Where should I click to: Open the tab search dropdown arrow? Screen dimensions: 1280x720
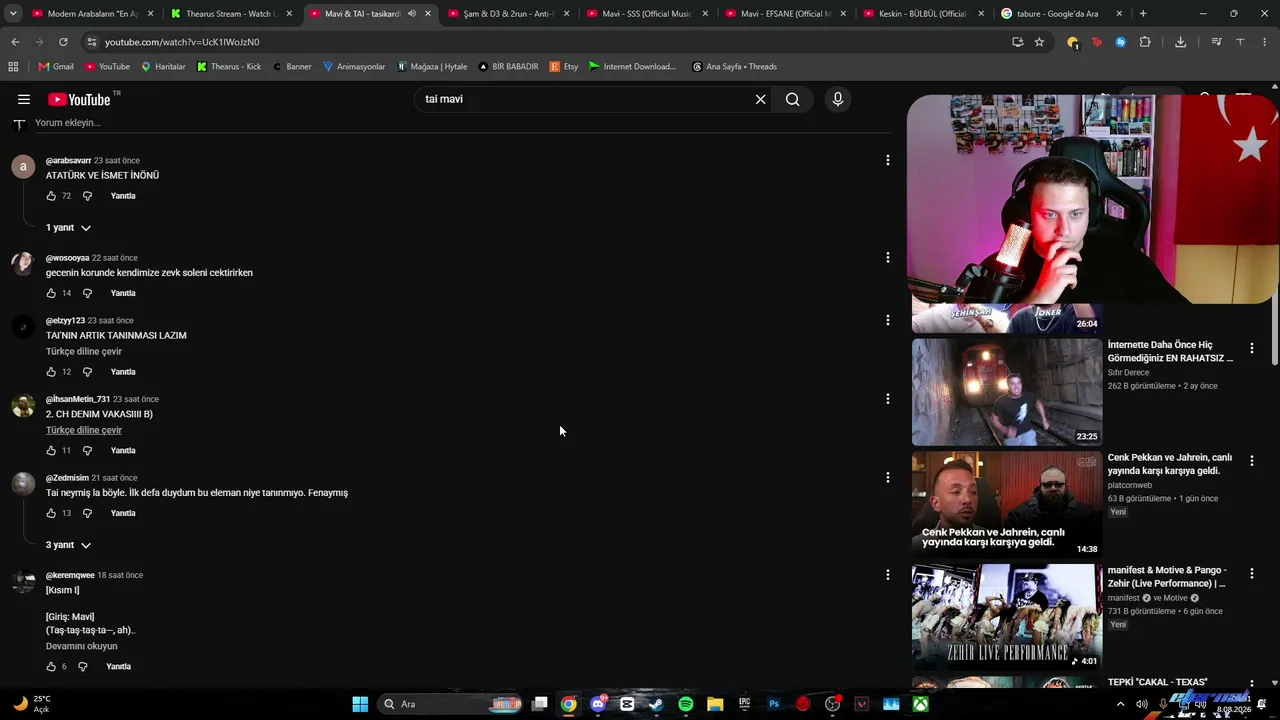pyautogui.click(x=13, y=14)
